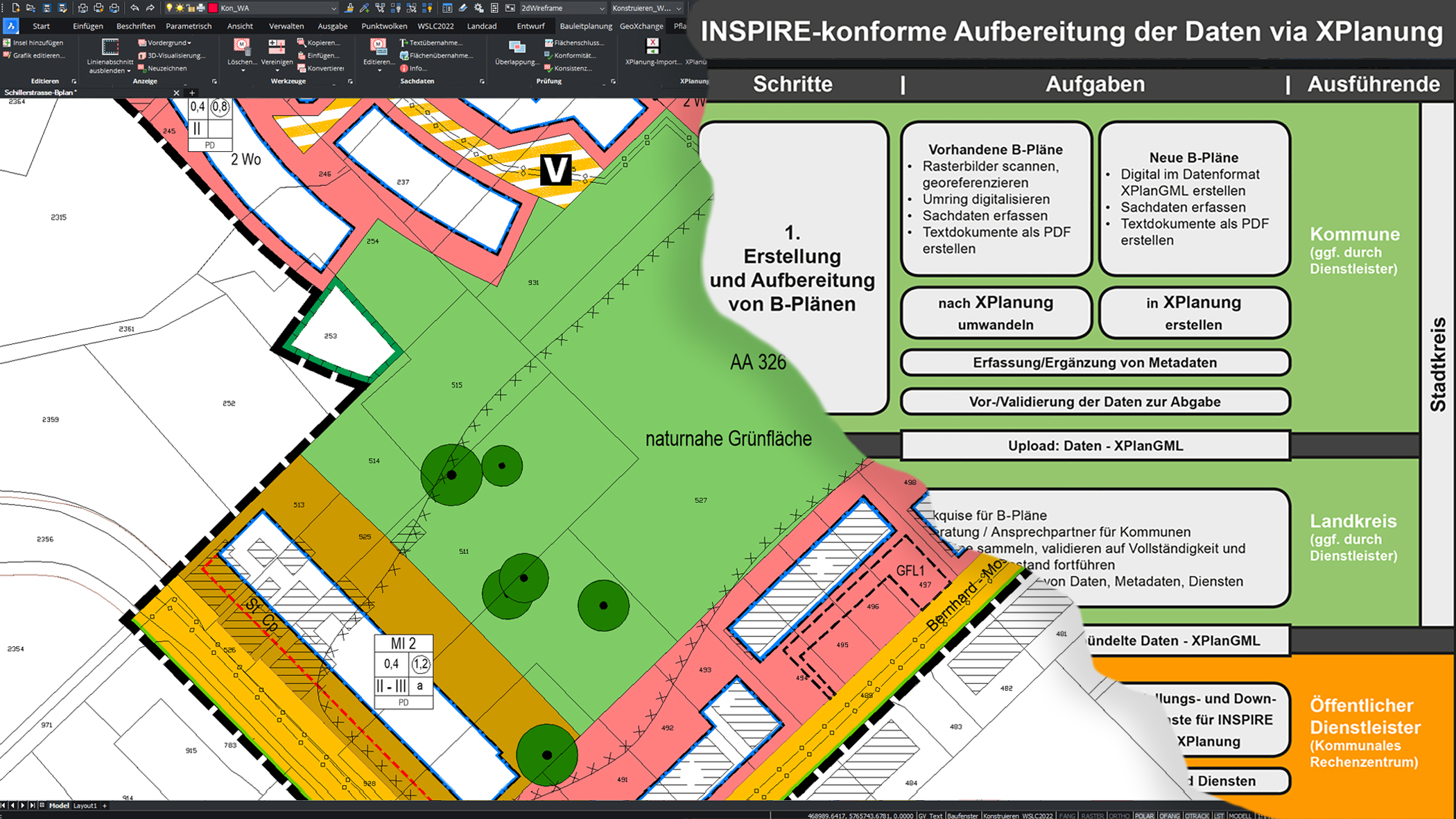The height and width of the screenshot is (819, 1456).
Task: Toggle OTRACK in status bar
Action: coord(1197,816)
